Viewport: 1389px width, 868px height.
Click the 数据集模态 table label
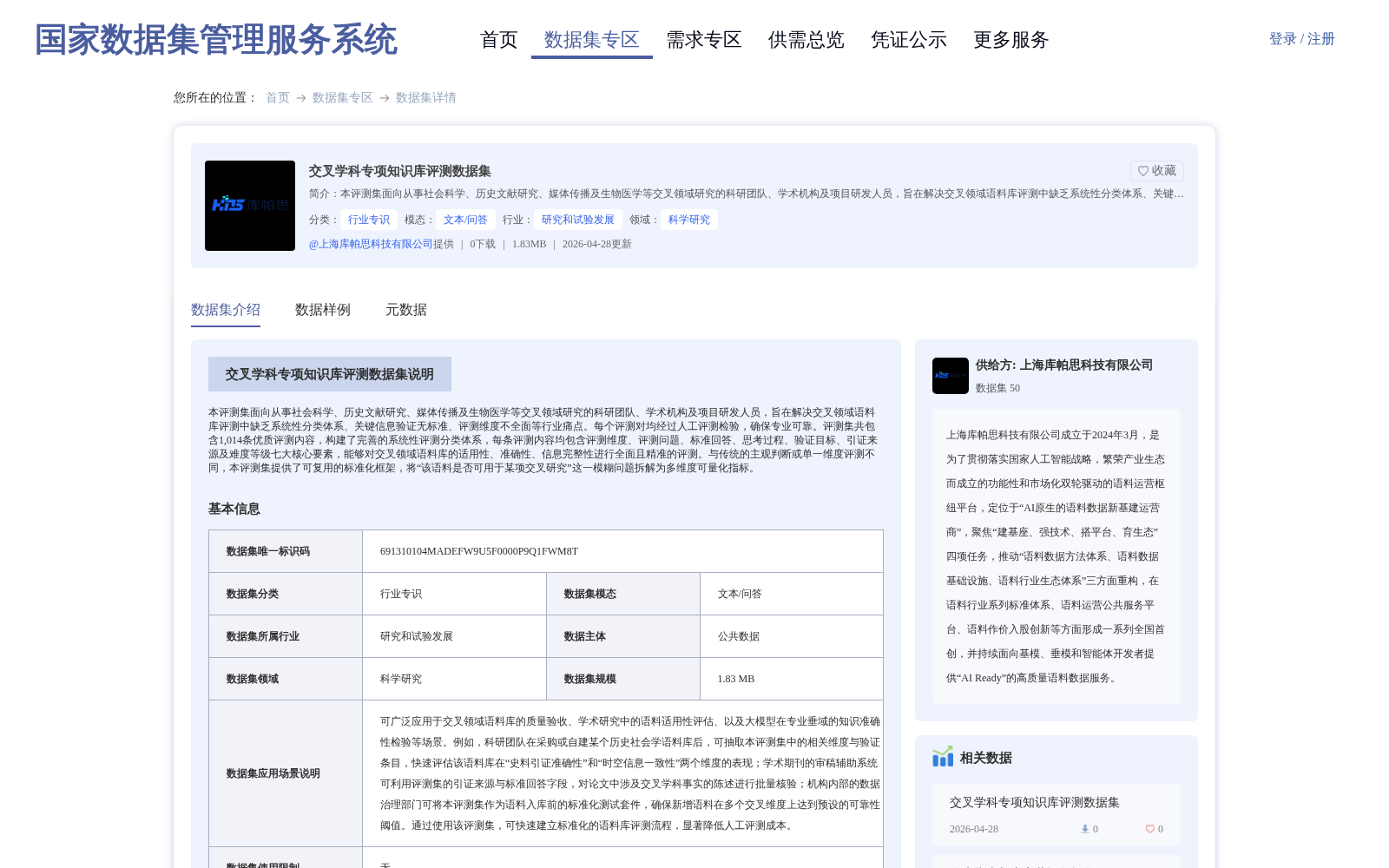point(590,594)
